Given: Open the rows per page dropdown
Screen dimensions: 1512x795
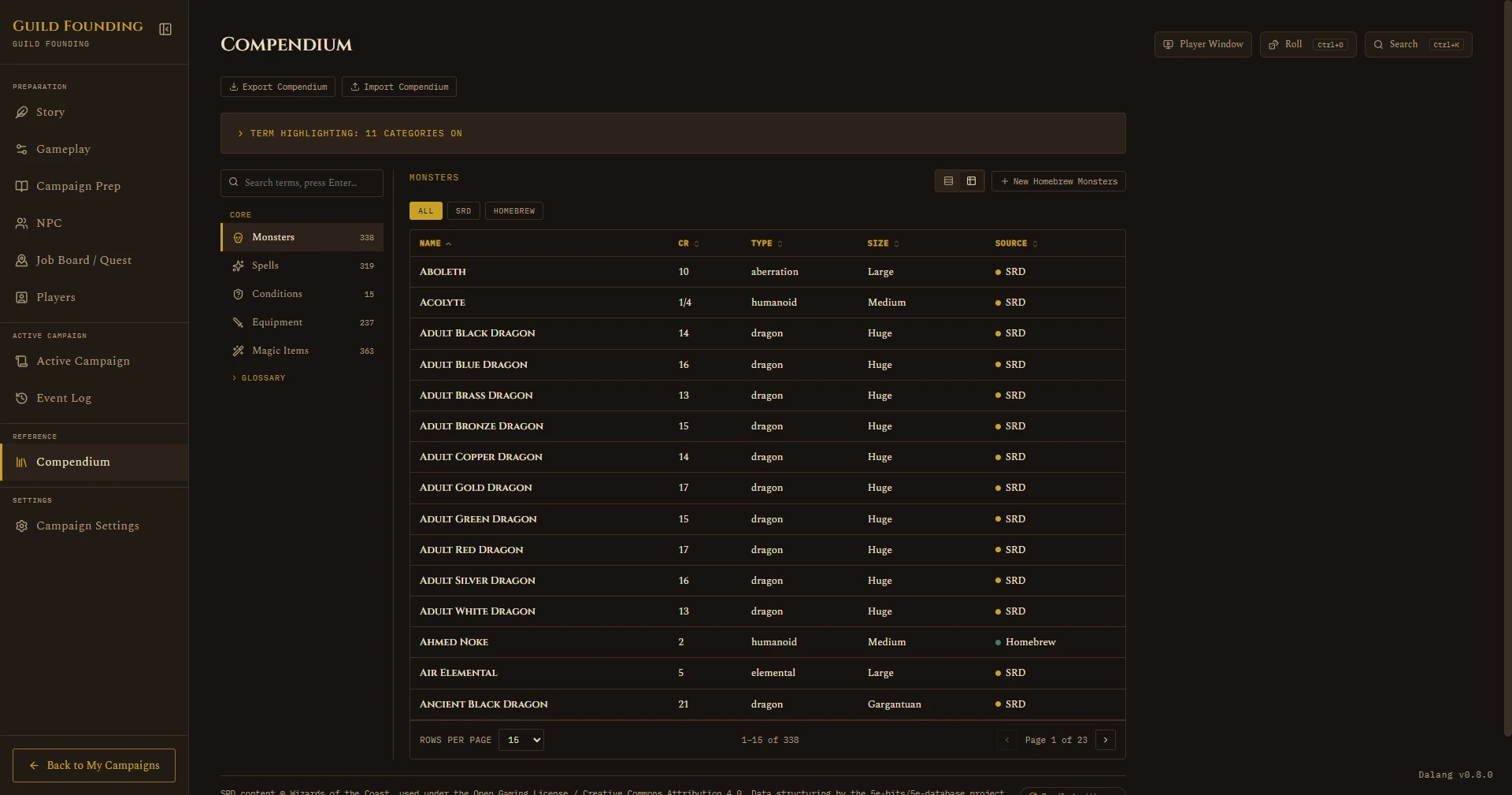Looking at the screenshot, I should tap(521, 740).
